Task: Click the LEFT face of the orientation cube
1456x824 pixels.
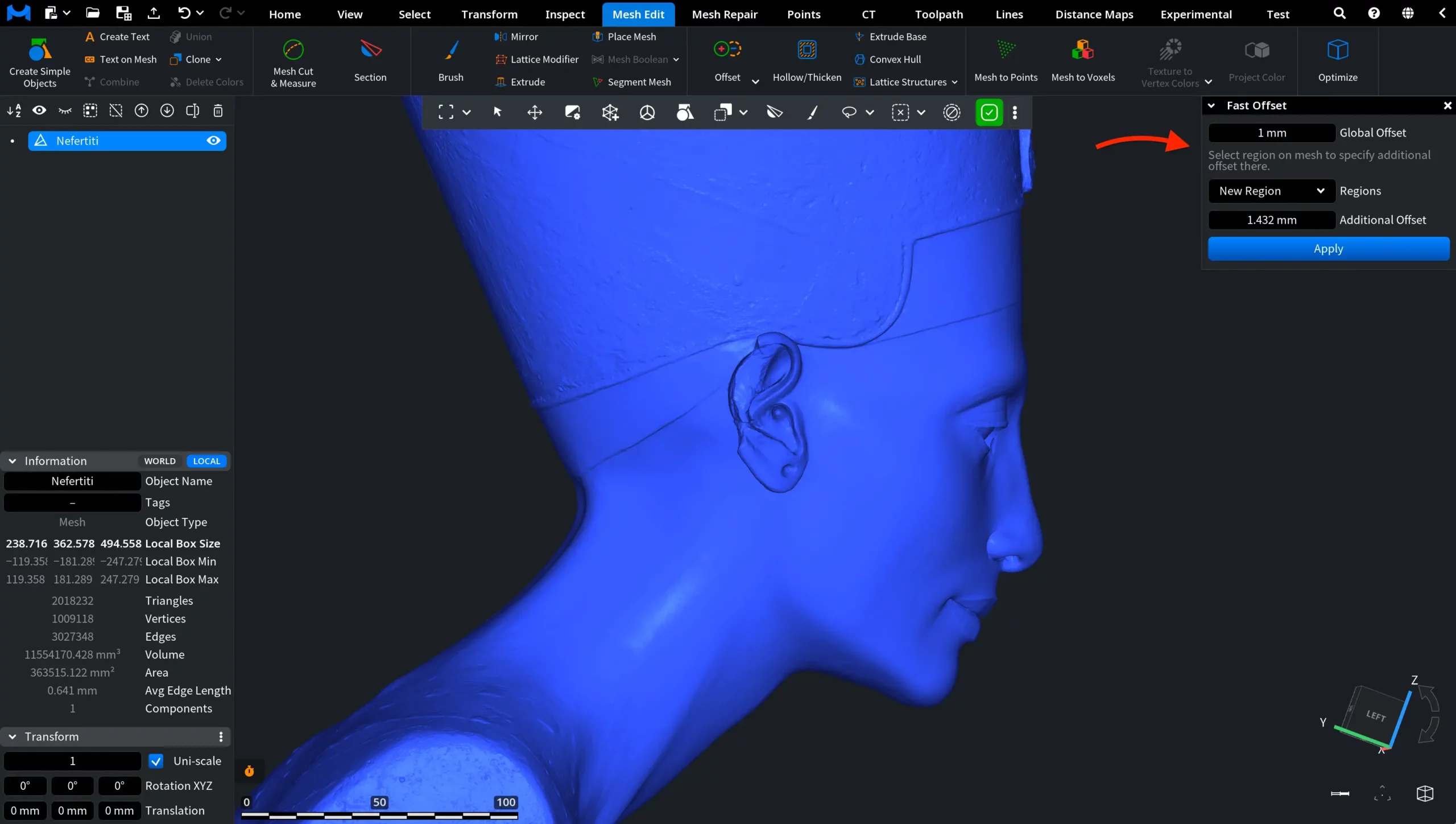Action: coord(1375,715)
